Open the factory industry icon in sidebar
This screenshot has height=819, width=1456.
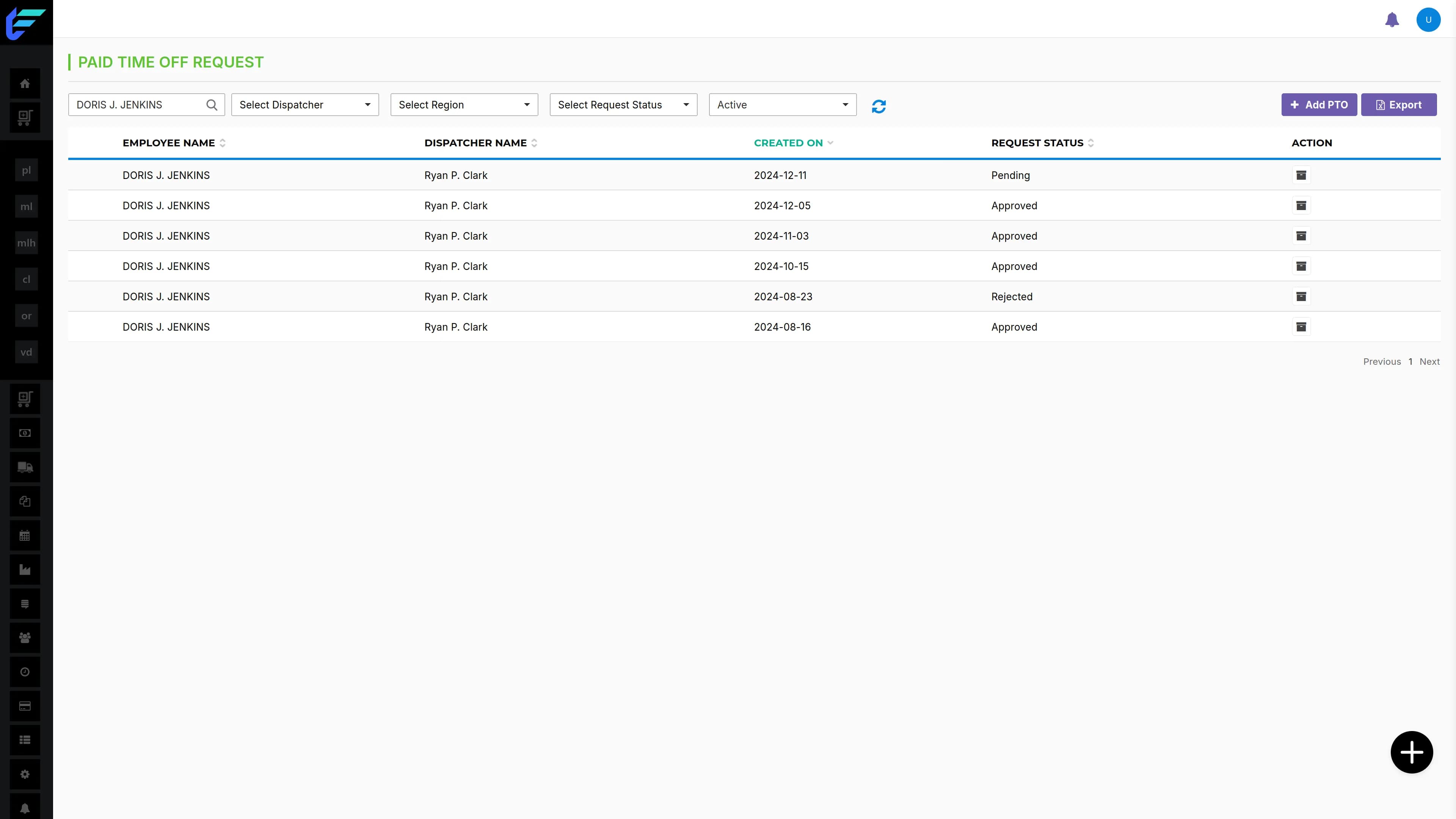[x=25, y=569]
